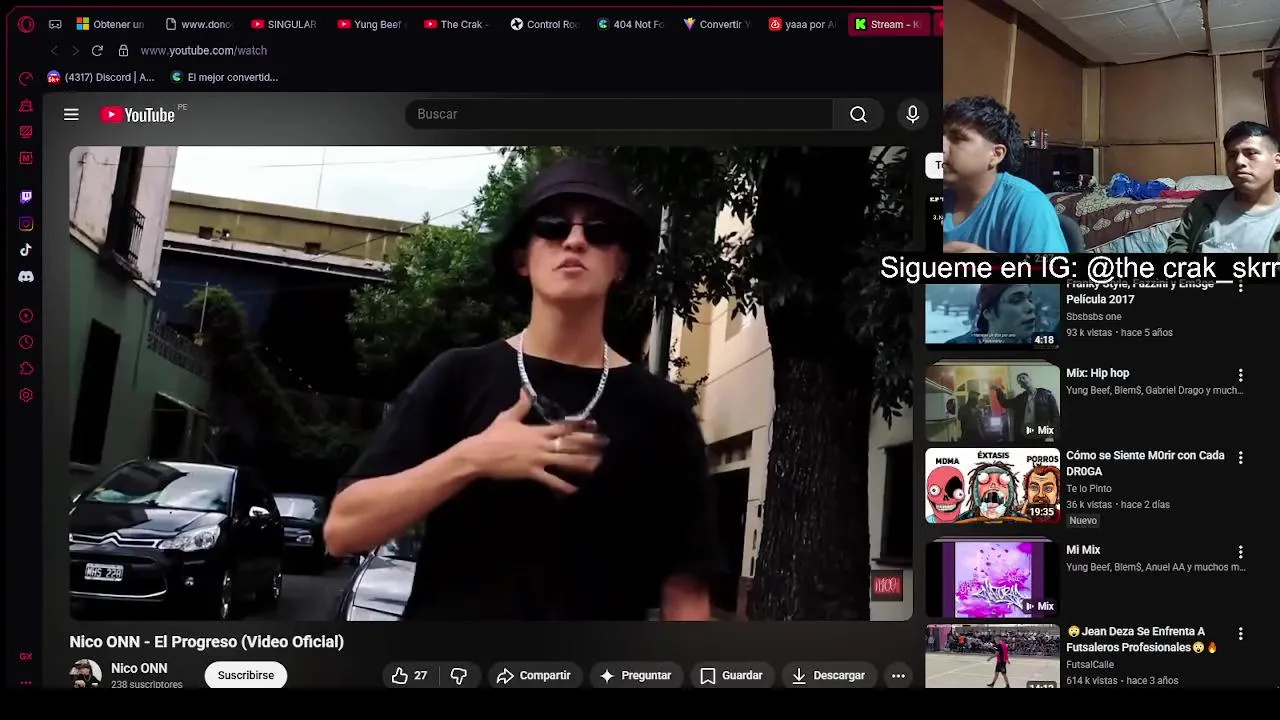Open the Mix: Hip hop thumbnail
Screen dimensions: 1280x720
[x=992, y=402]
